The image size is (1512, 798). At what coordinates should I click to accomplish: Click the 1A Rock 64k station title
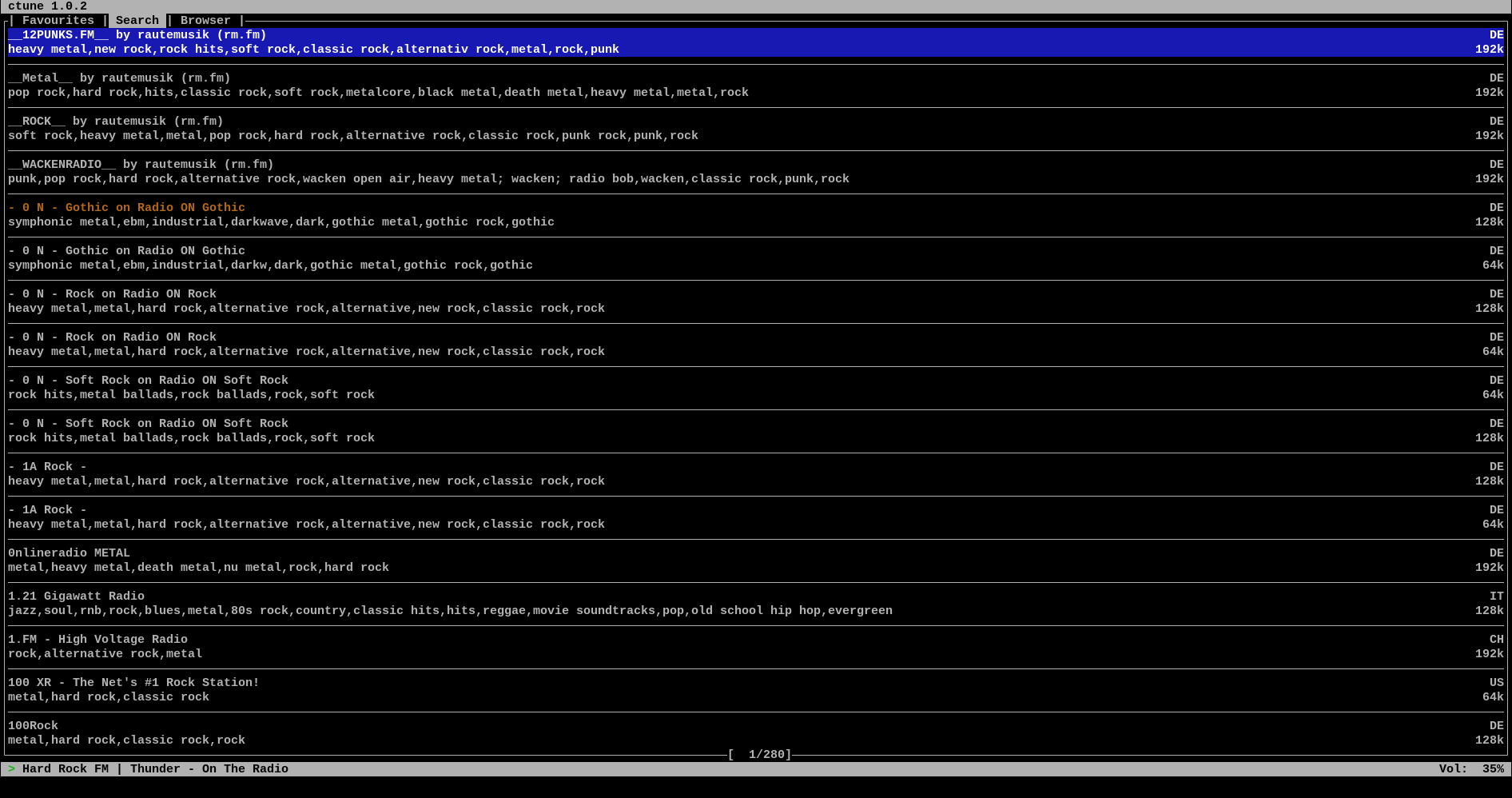47,510
